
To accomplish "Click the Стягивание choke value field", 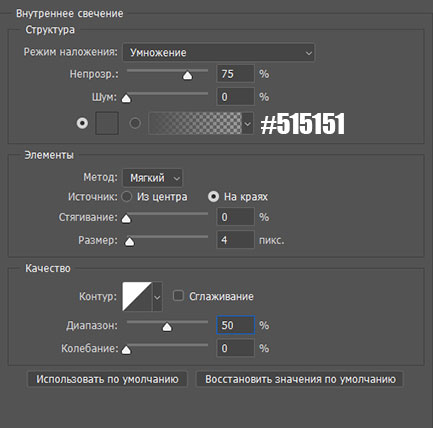I will [235, 217].
